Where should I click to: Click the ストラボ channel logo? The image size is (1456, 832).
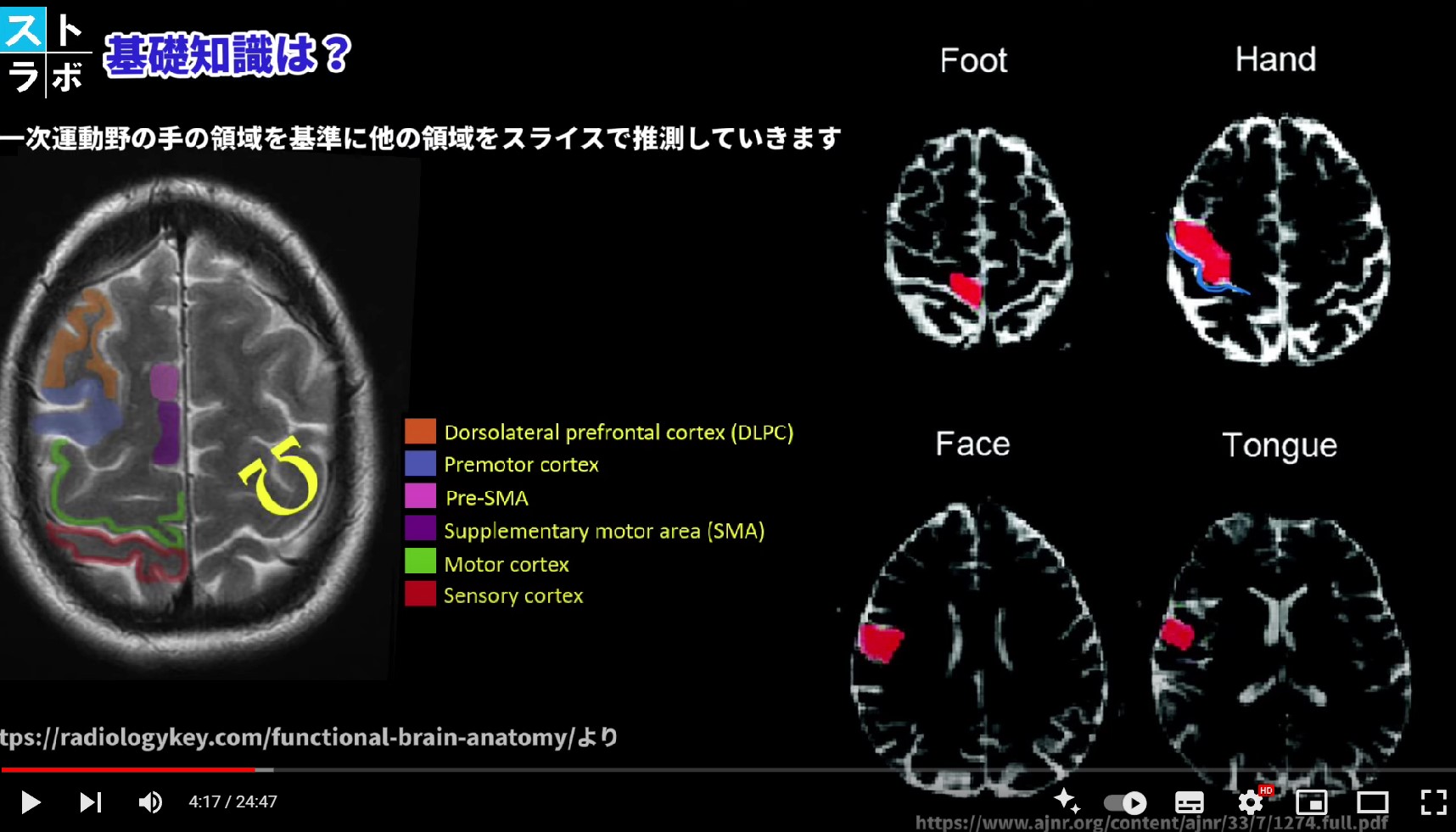coord(46,53)
